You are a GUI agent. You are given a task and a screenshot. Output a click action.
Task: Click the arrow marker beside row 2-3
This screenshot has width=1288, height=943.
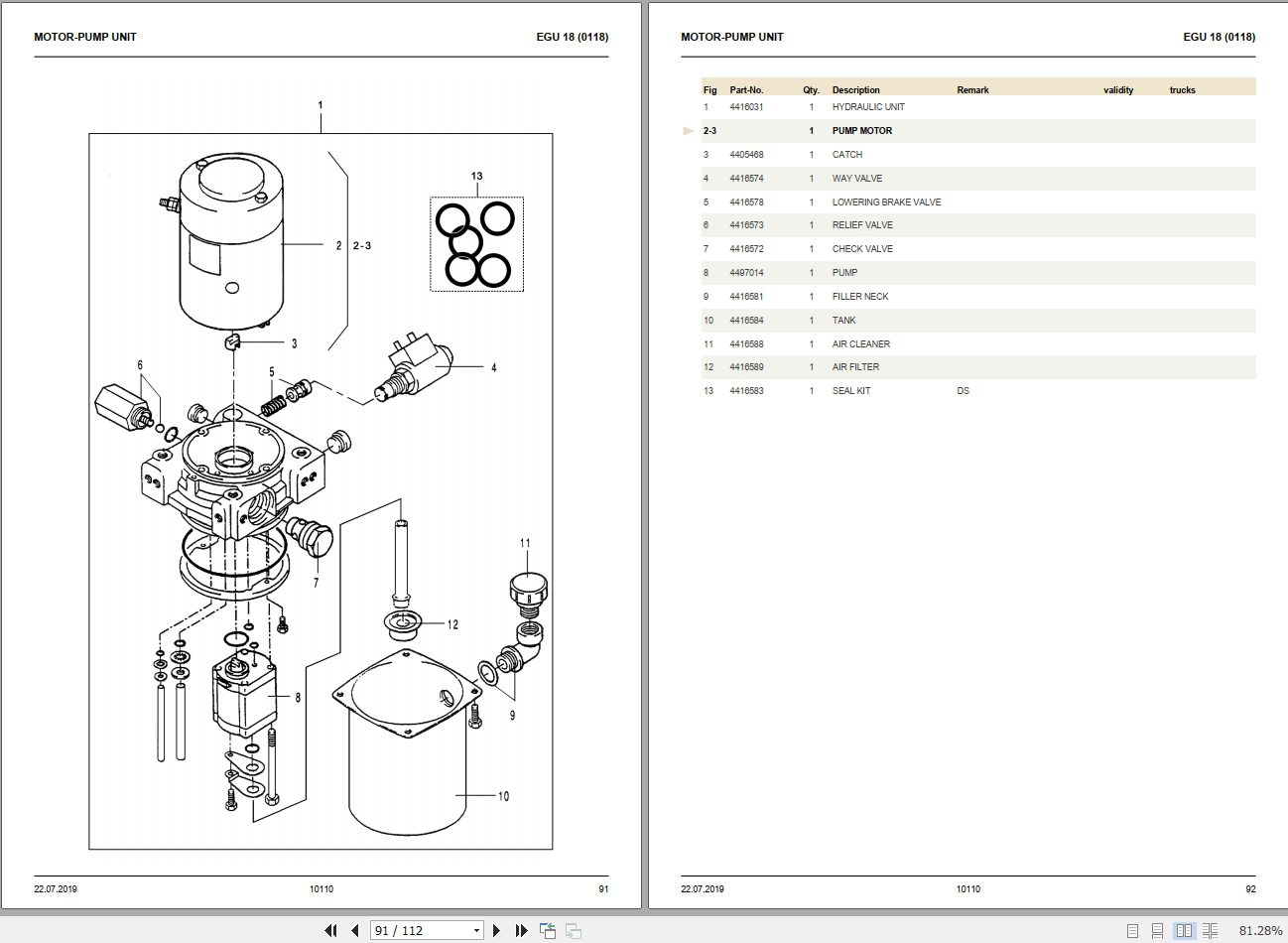[x=689, y=131]
